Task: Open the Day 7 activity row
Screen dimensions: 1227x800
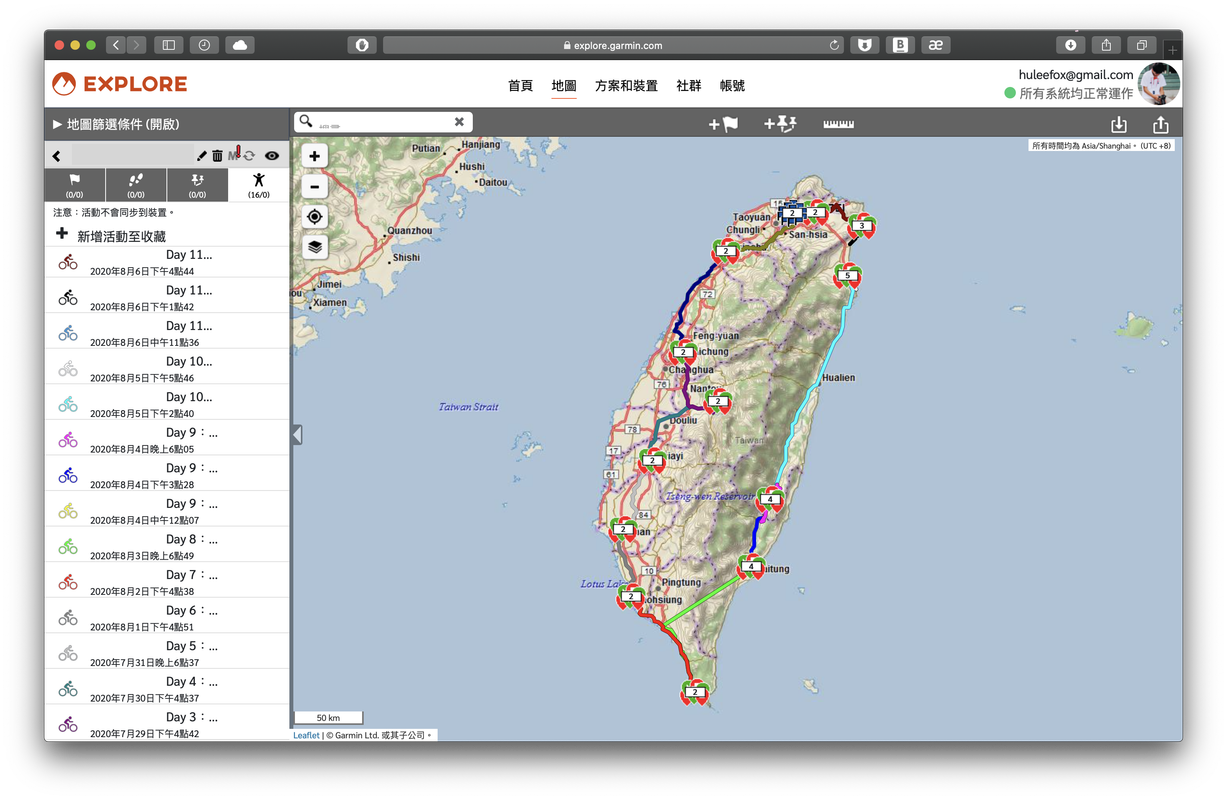Action: click(x=167, y=582)
